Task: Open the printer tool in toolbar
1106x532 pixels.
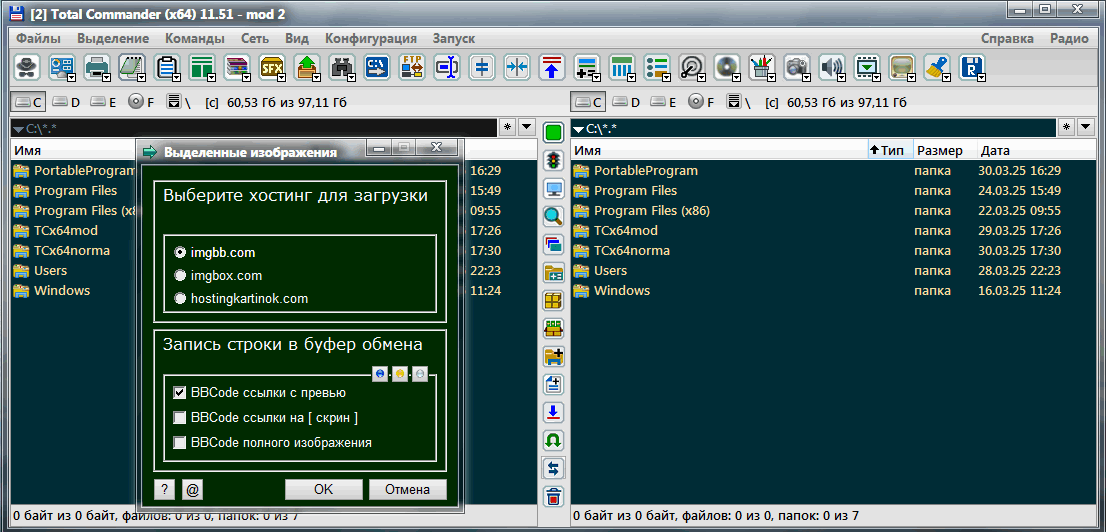Action: (x=97, y=67)
